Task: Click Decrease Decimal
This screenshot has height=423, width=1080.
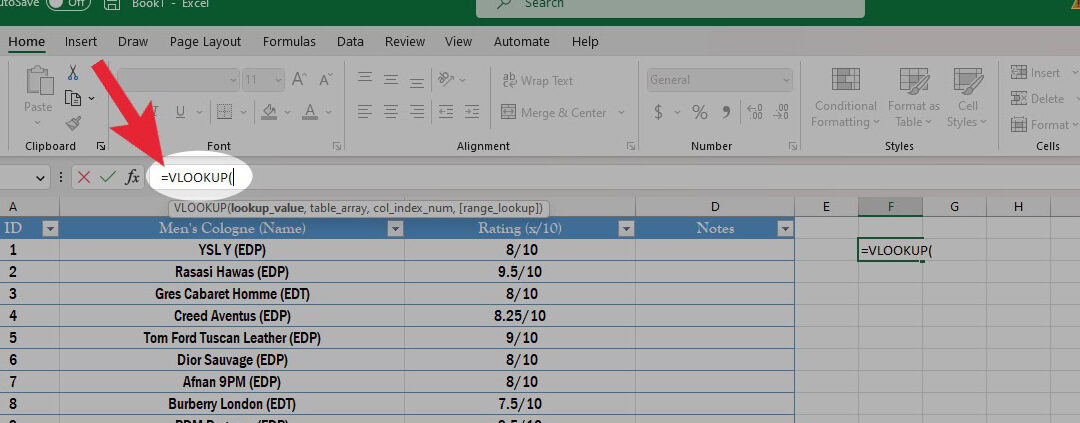Action: click(781, 112)
